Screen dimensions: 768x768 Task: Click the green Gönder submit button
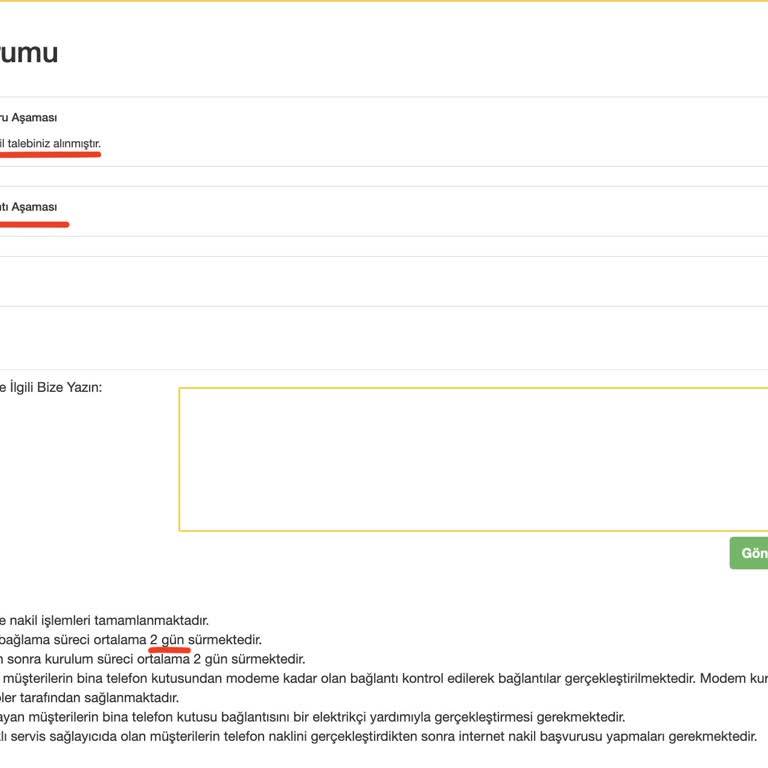point(749,553)
